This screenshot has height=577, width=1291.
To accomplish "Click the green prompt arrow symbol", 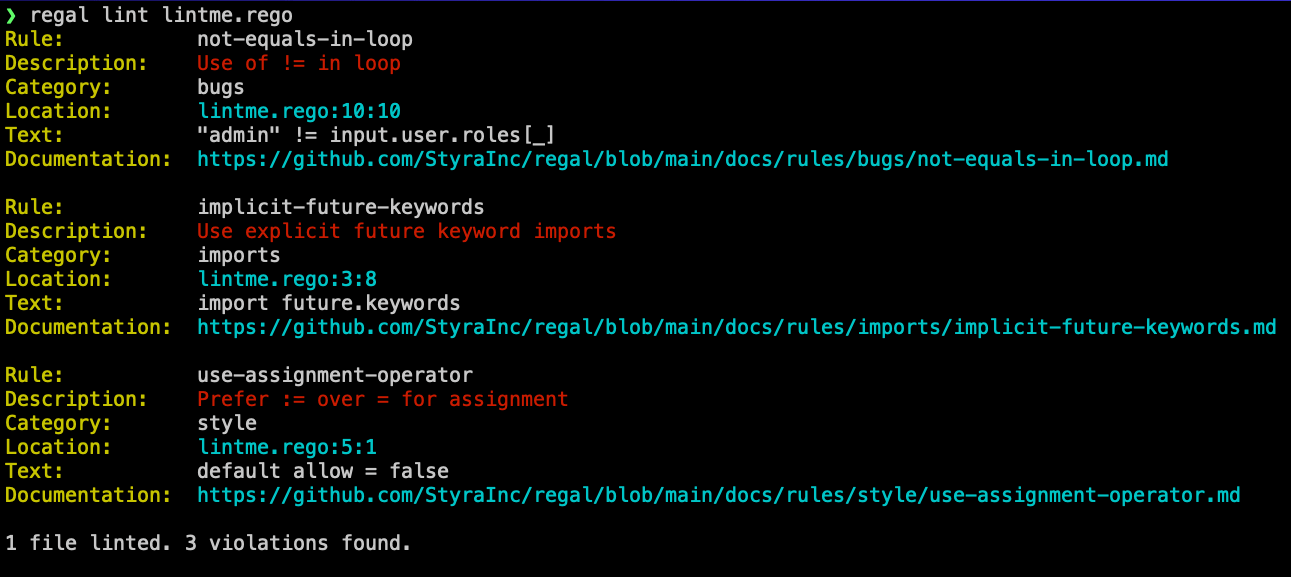I will 11,16.
